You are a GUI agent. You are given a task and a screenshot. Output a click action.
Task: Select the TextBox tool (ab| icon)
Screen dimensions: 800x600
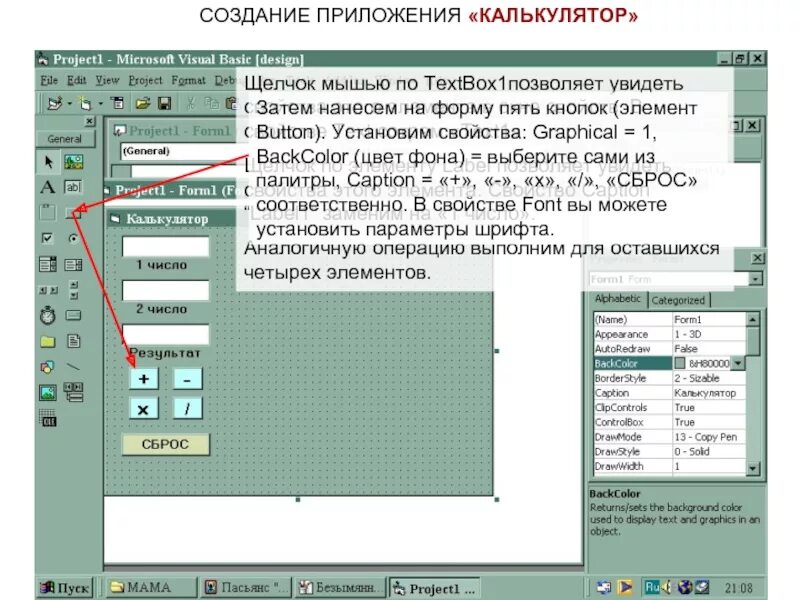point(73,187)
